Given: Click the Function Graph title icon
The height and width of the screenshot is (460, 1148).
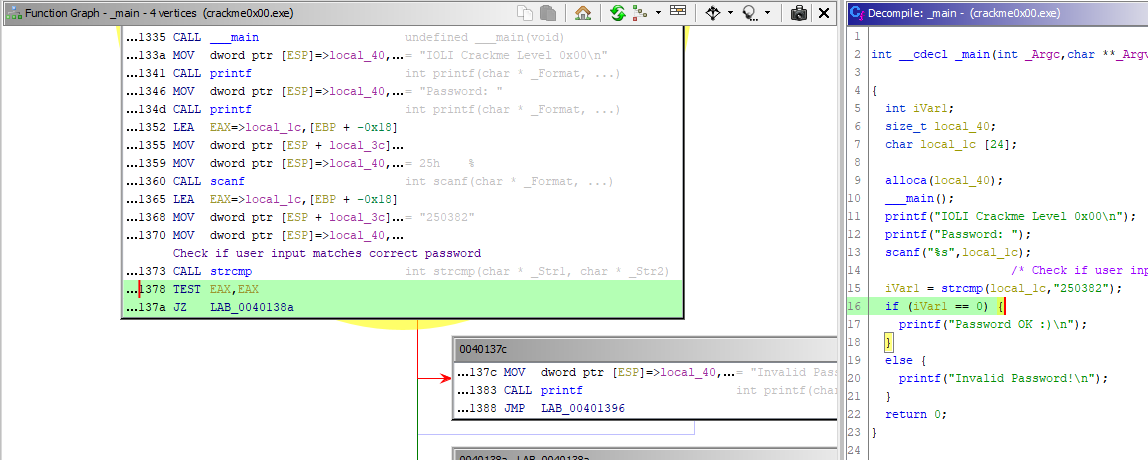Looking at the screenshot, I should 14,12.
